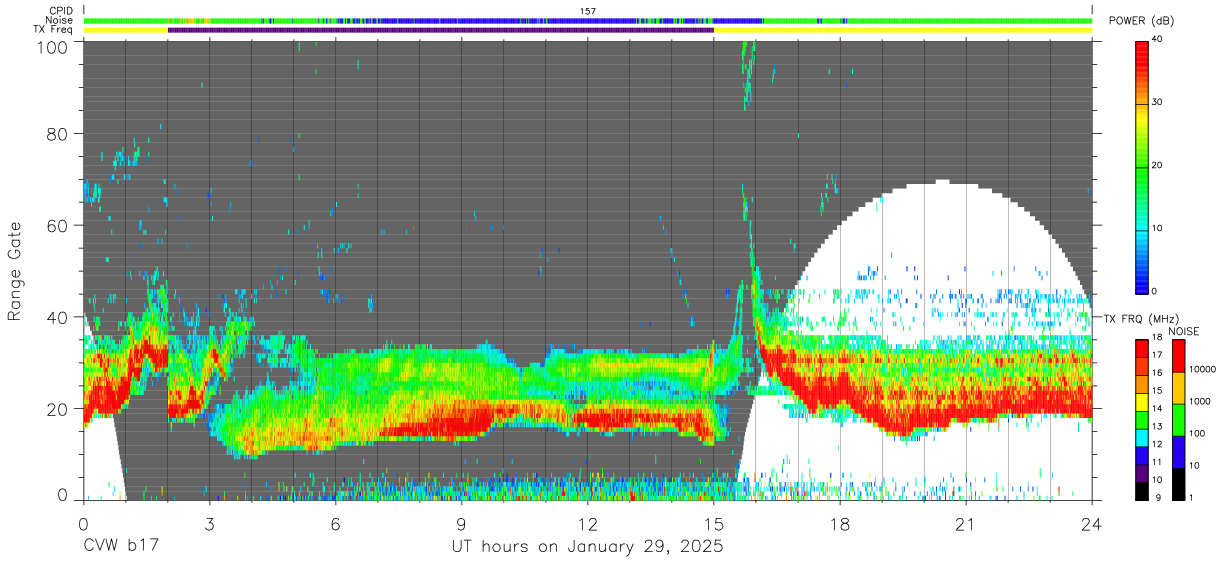Click the 3 hour tick label
This screenshot has height=567, width=1228.
click(x=209, y=524)
